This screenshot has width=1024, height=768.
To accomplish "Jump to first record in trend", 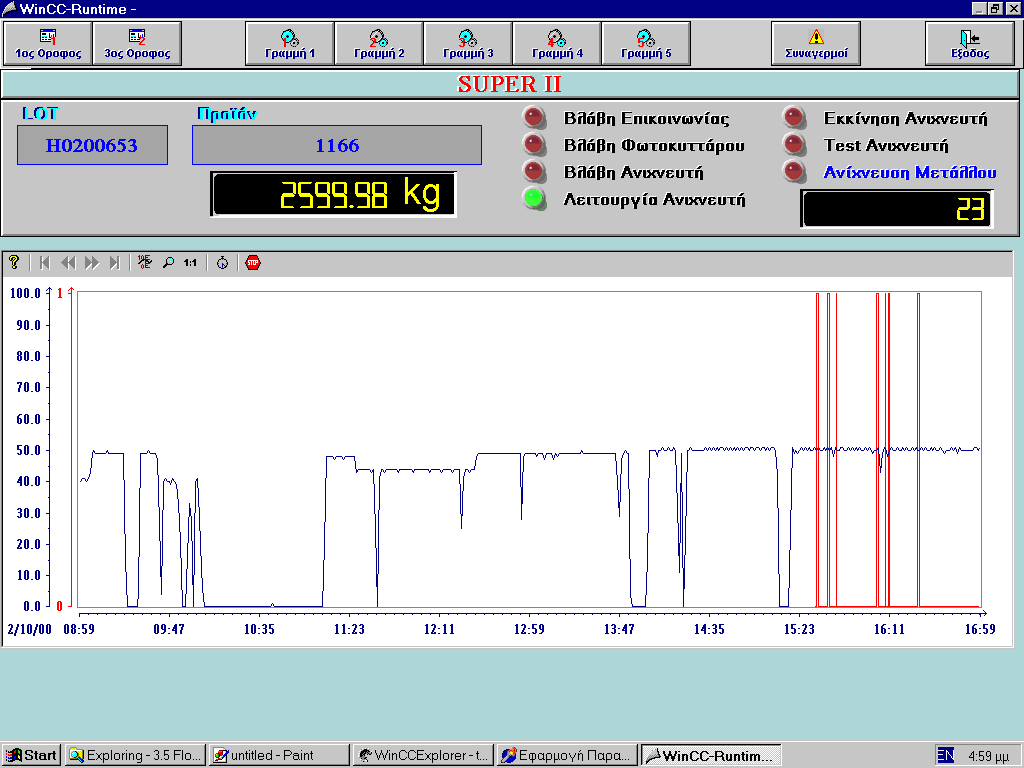I will coord(44,263).
